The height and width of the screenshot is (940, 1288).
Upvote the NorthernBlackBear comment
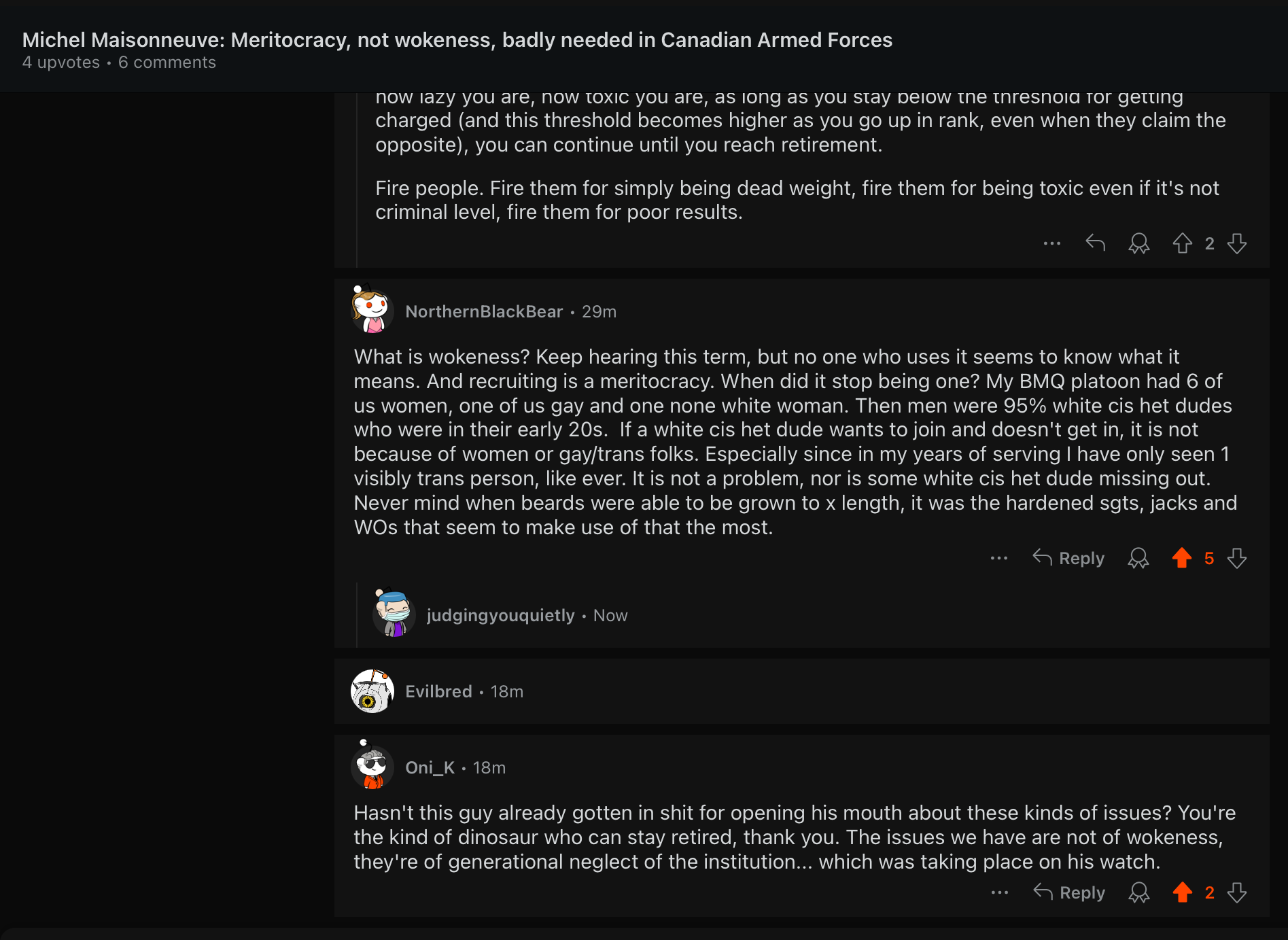[x=1182, y=558]
